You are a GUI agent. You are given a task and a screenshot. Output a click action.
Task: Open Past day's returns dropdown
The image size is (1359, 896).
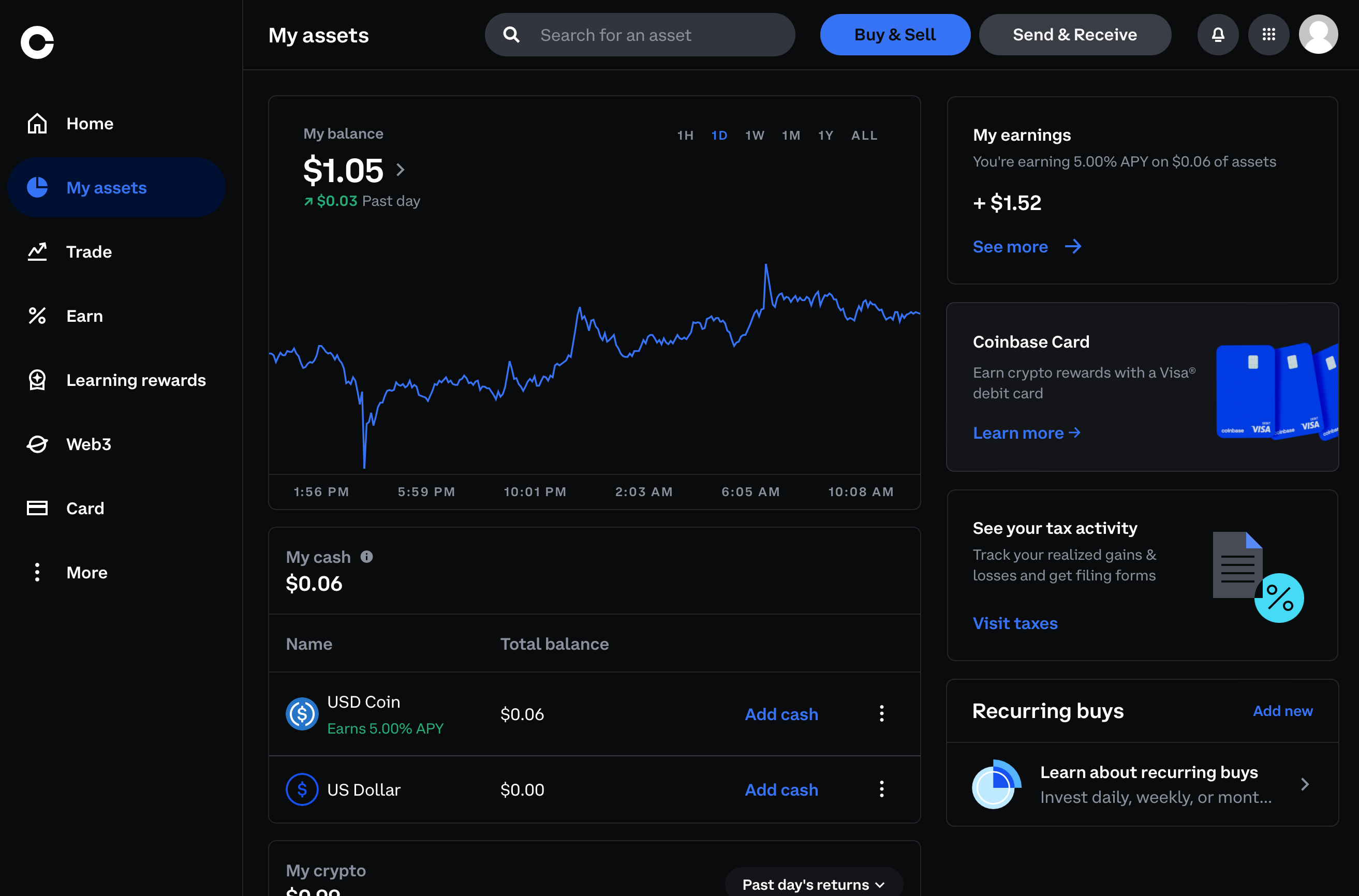tap(814, 884)
